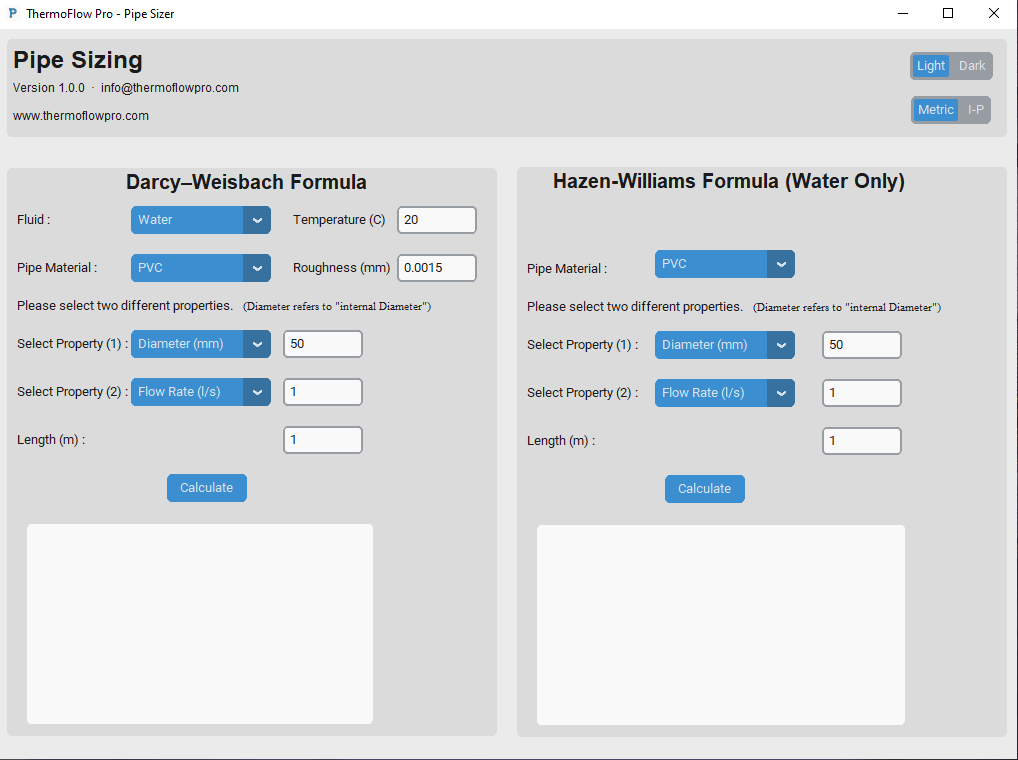
Task: Select the Light theme option
Action: click(x=930, y=66)
